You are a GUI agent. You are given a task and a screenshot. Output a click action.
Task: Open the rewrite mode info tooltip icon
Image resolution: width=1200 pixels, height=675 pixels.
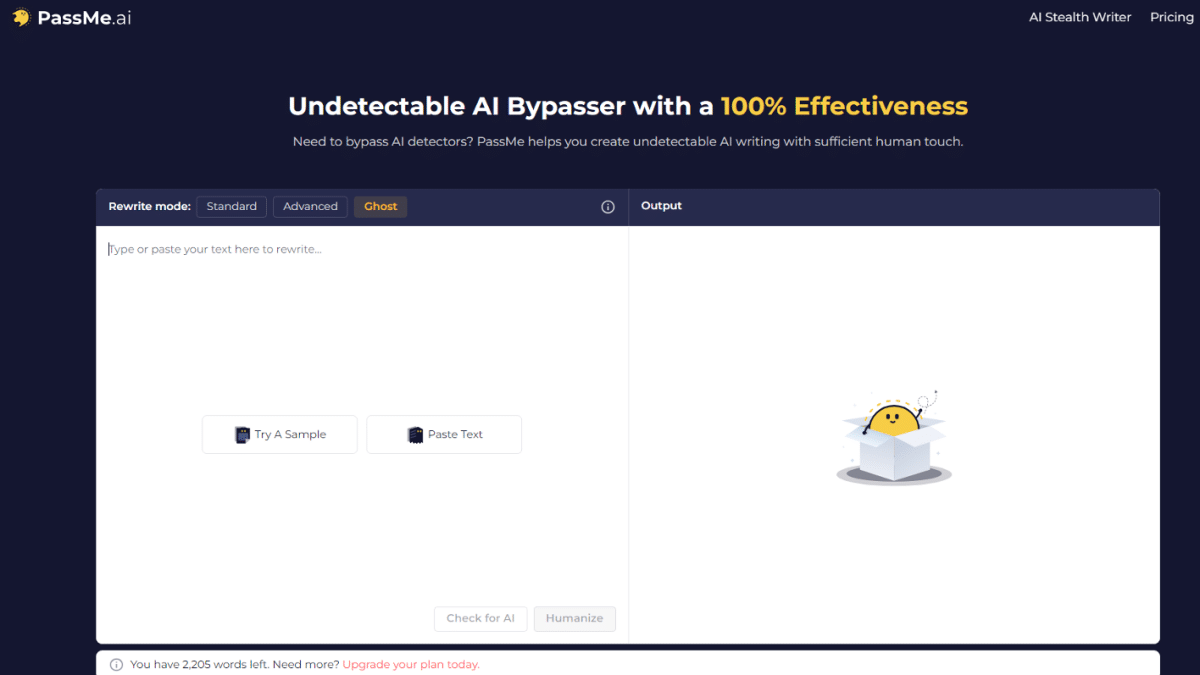tap(607, 206)
